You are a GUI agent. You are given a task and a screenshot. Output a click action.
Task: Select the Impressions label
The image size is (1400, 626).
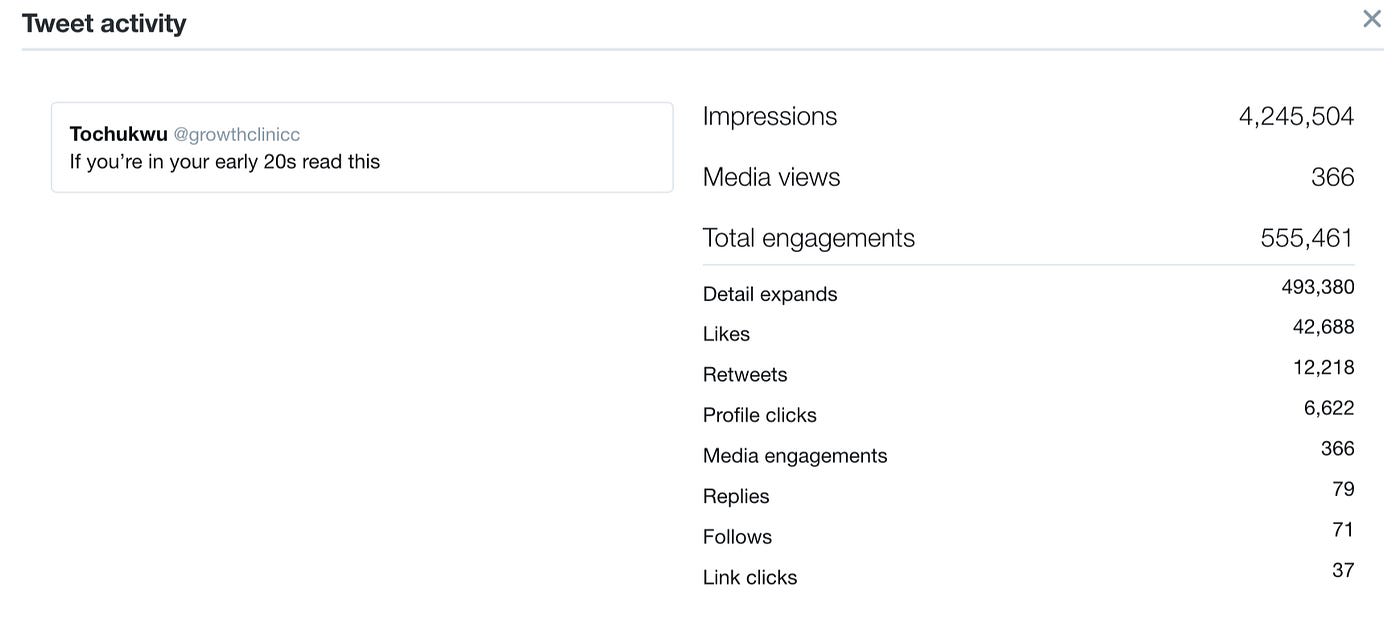click(x=769, y=117)
